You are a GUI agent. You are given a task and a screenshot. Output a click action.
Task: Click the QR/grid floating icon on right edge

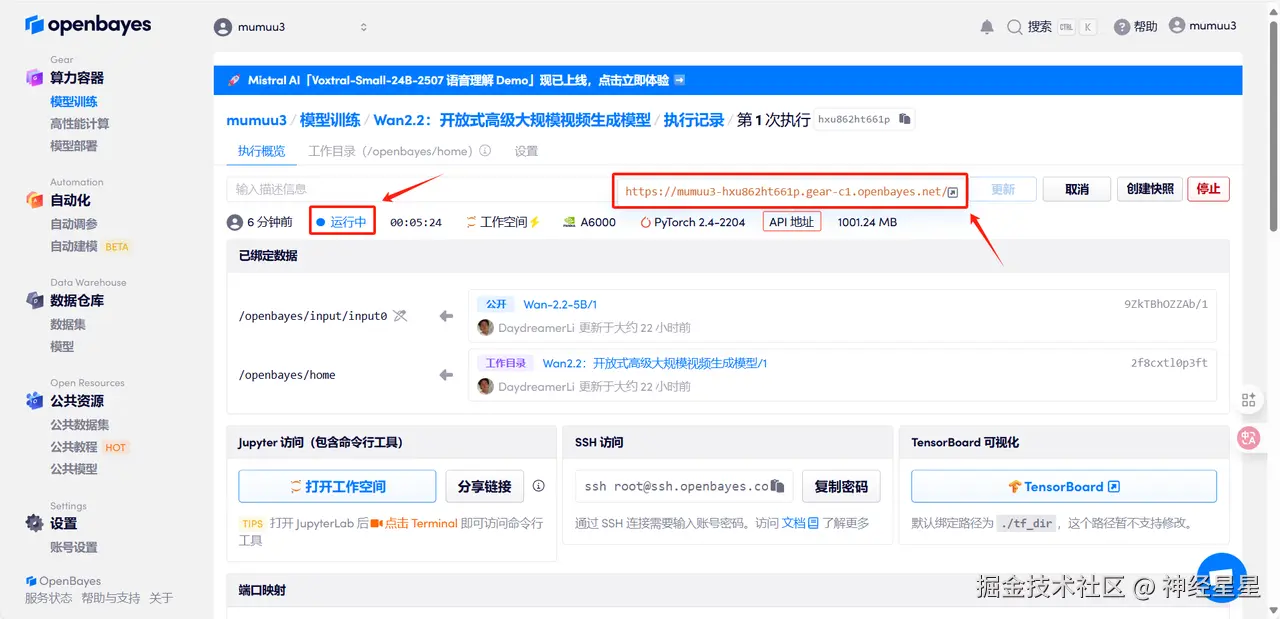[x=1248, y=399]
